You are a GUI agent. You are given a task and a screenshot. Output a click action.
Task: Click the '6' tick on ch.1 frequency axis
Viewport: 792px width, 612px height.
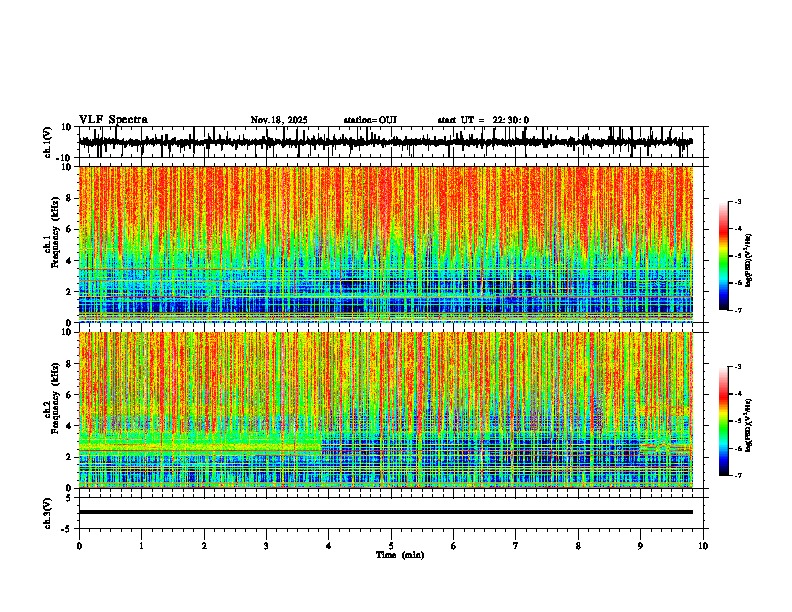pos(69,229)
